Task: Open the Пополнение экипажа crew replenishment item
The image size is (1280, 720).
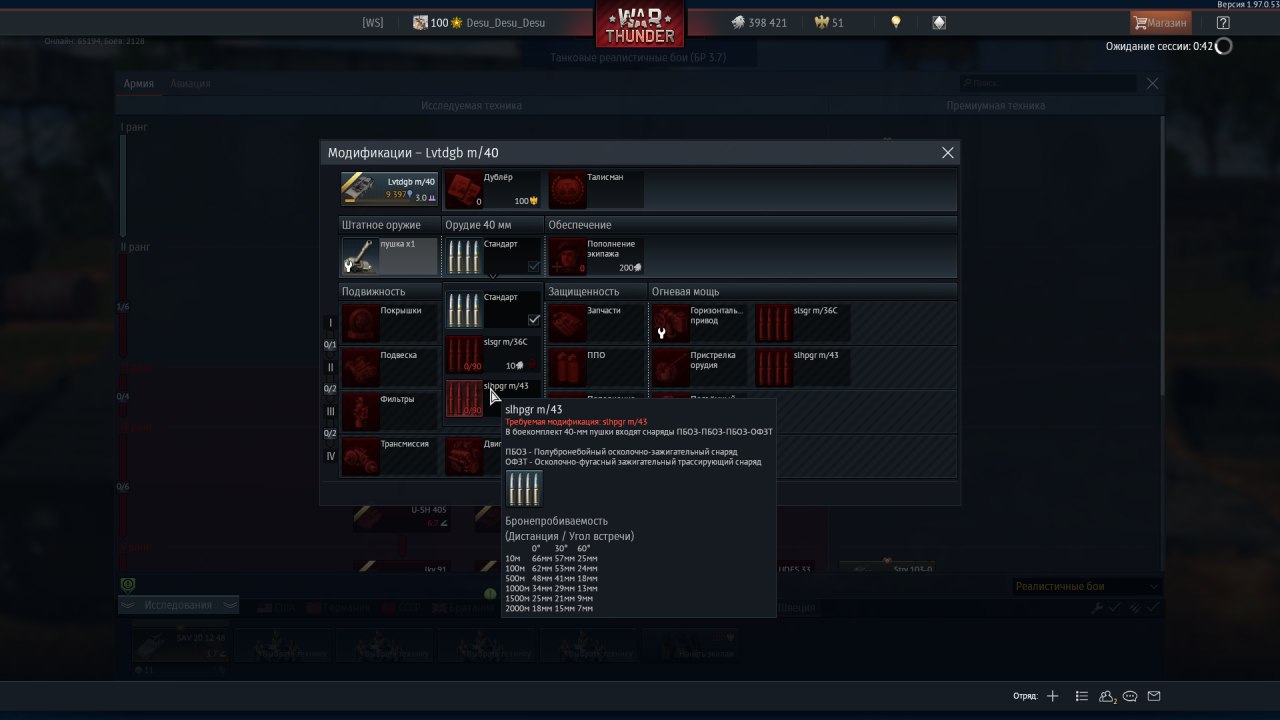Action: pos(596,256)
